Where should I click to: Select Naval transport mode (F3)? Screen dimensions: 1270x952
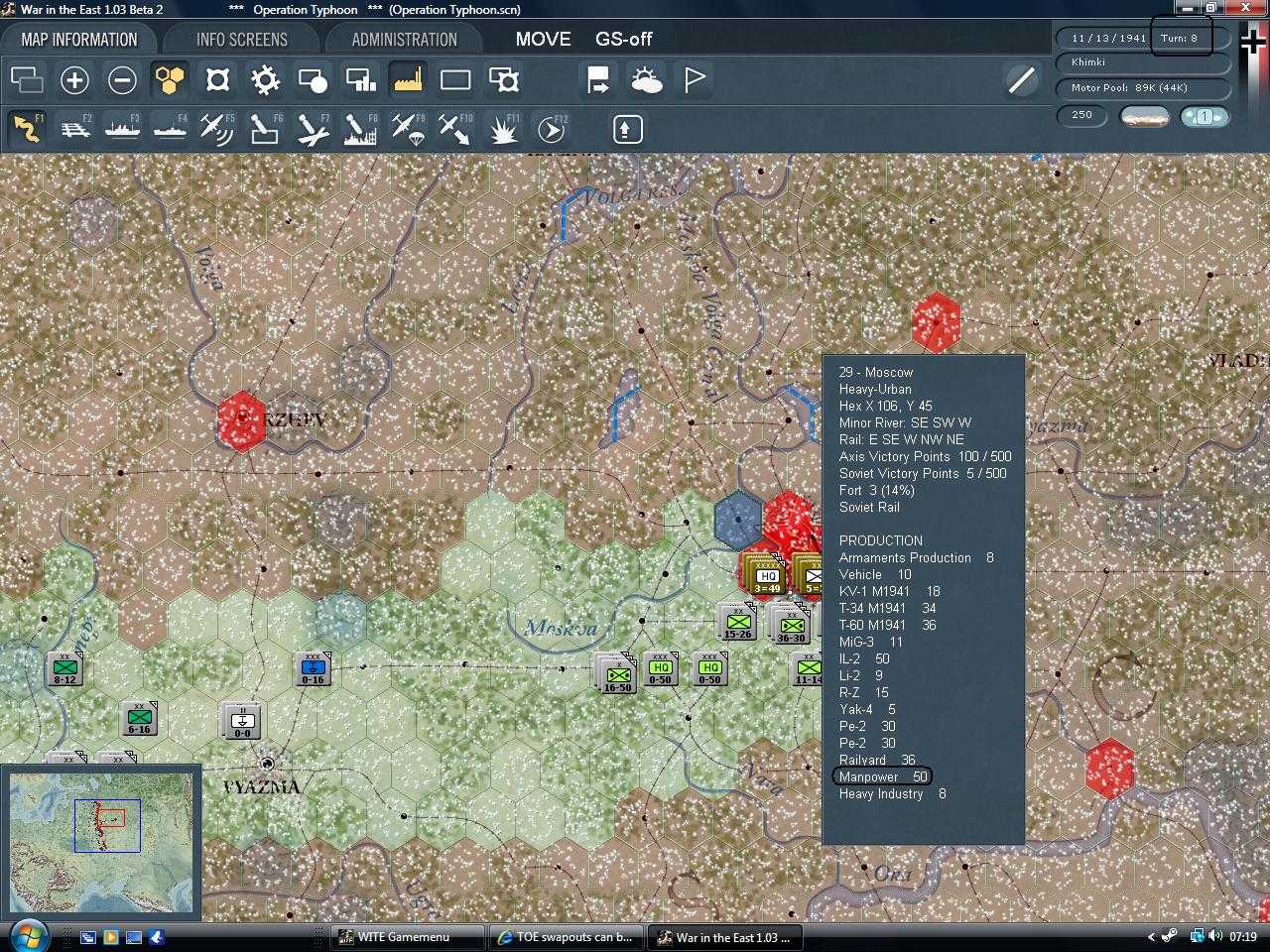coord(122,129)
